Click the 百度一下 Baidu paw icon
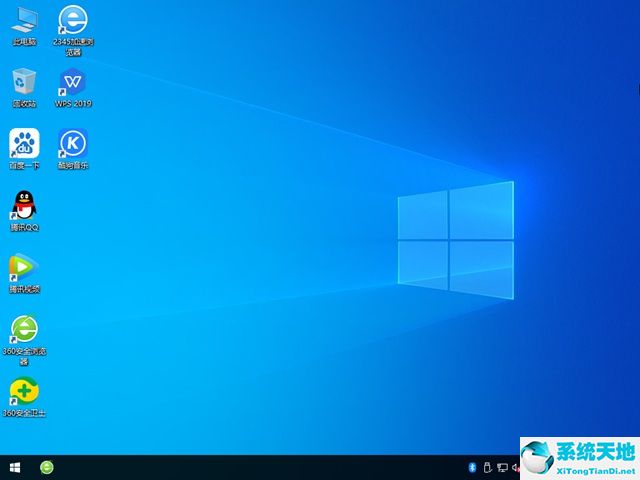The height and width of the screenshot is (480, 640). pos(24,145)
